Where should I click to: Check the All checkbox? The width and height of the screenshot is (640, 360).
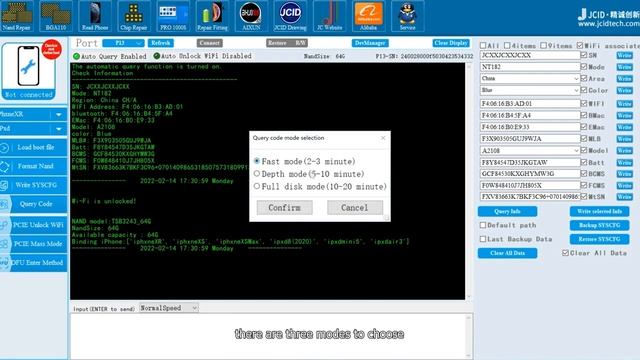click(483, 45)
